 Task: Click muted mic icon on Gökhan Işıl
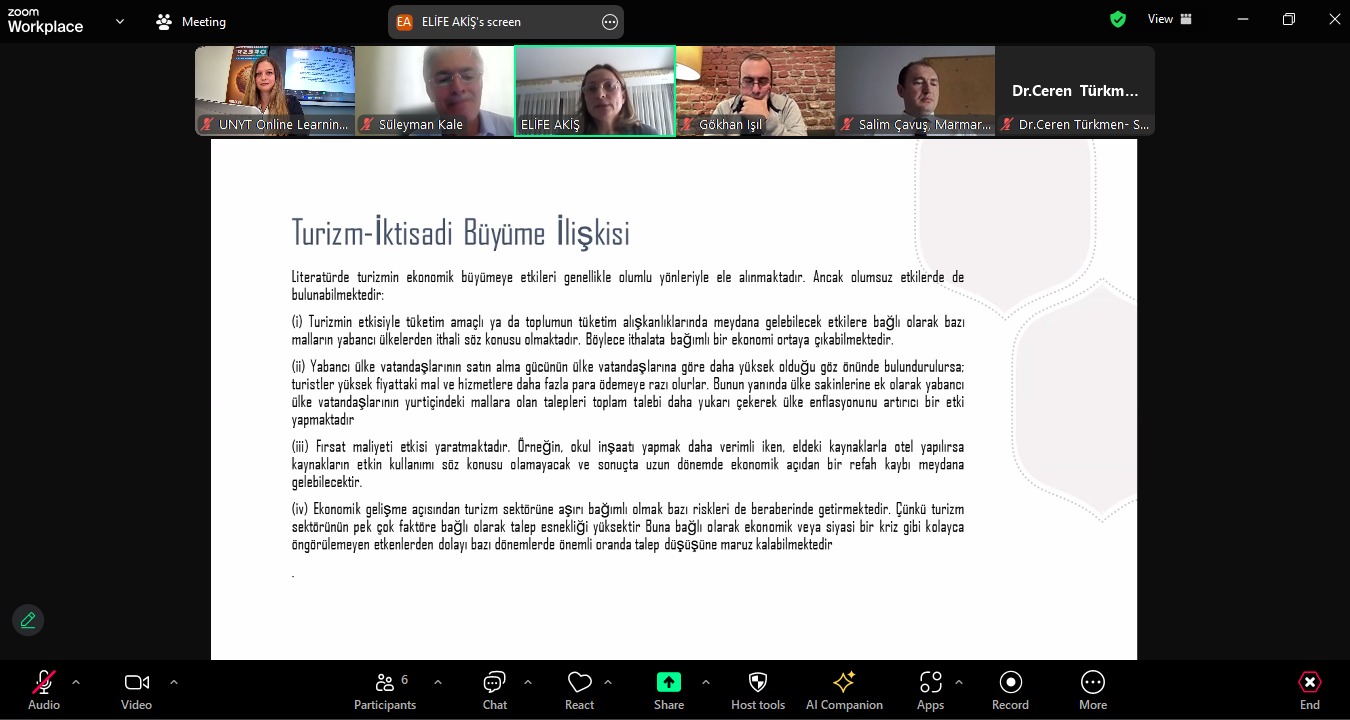tap(688, 125)
